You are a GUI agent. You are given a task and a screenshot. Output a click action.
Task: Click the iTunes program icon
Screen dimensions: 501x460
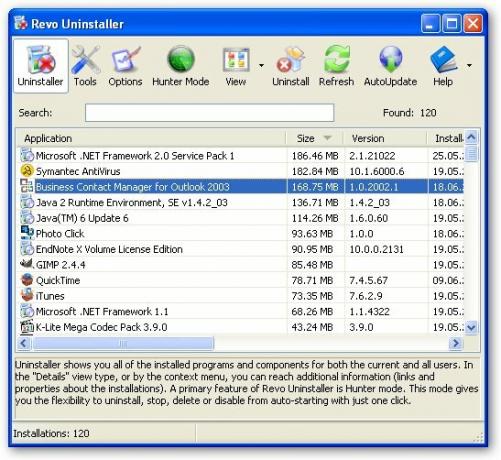(27, 295)
